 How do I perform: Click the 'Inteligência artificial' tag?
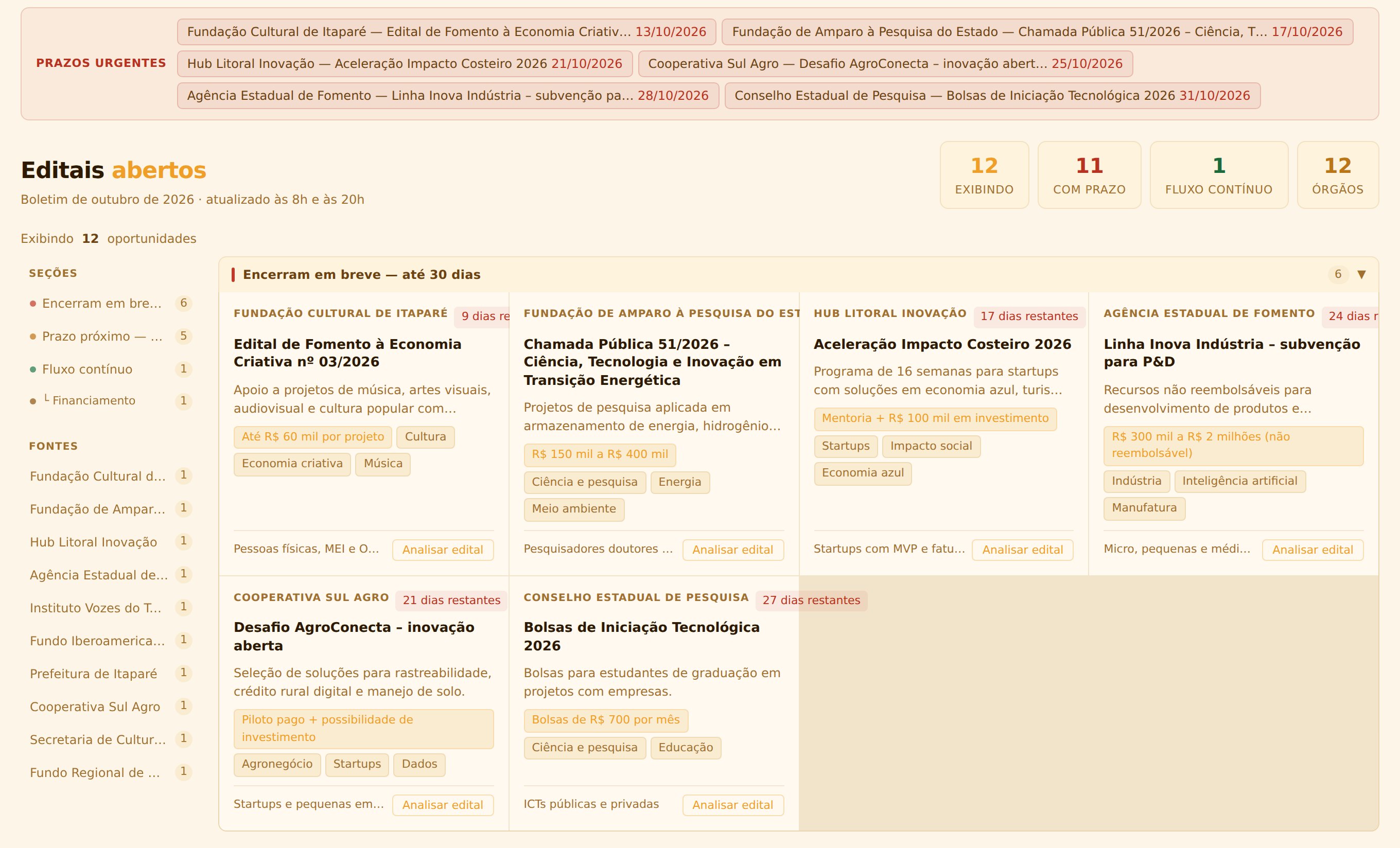pyautogui.click(x=1240, y=481)
